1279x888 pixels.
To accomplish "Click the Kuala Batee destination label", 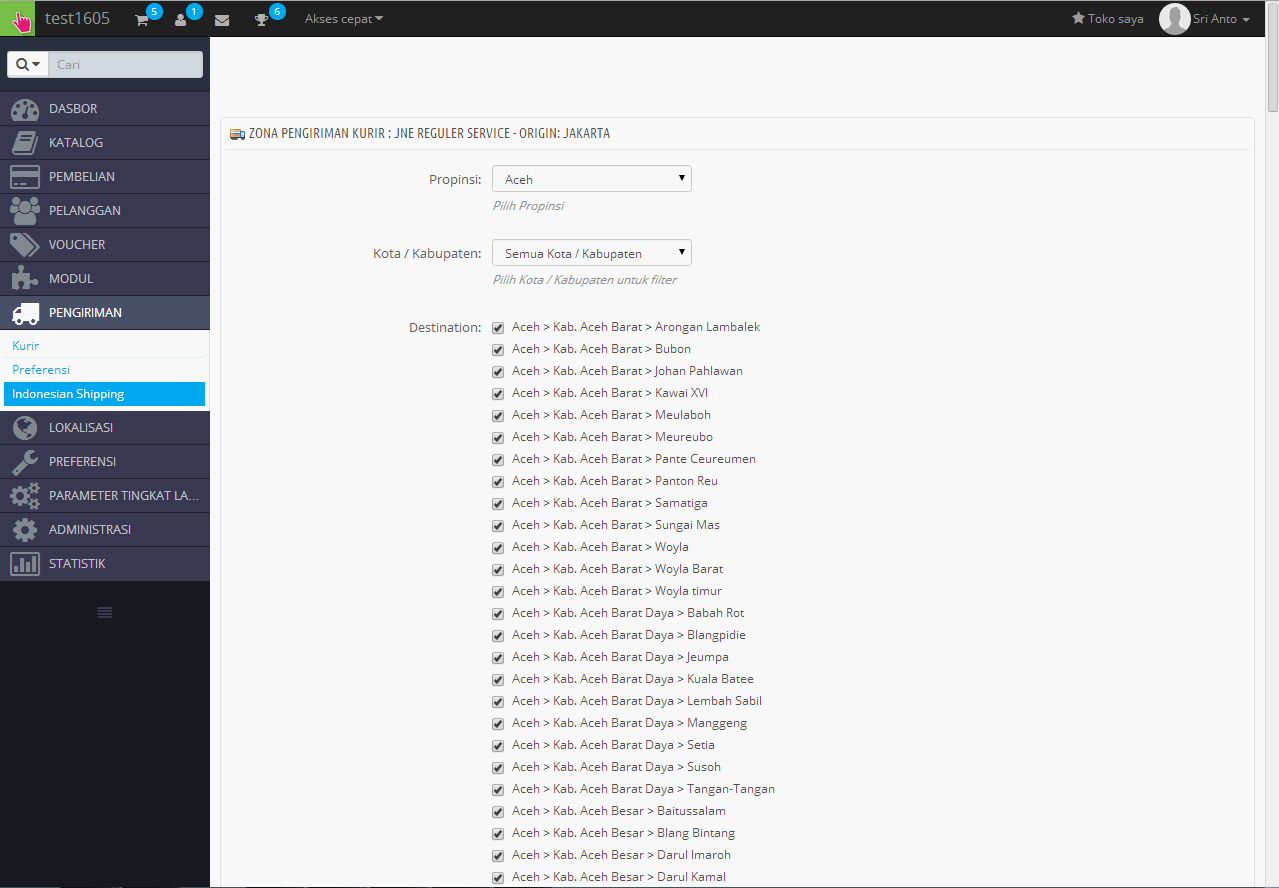I will [x=633, y=679].
